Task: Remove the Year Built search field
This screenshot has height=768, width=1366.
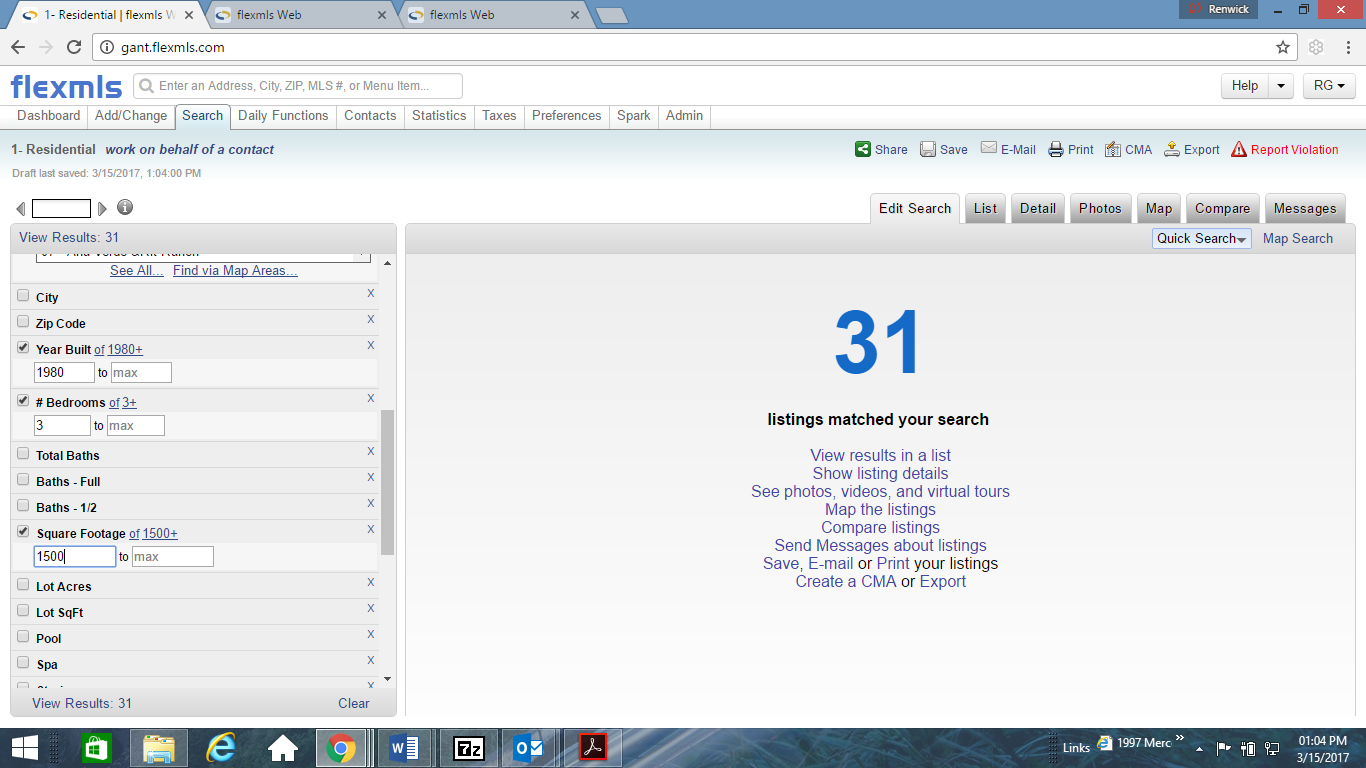Action: pos(371,345)
